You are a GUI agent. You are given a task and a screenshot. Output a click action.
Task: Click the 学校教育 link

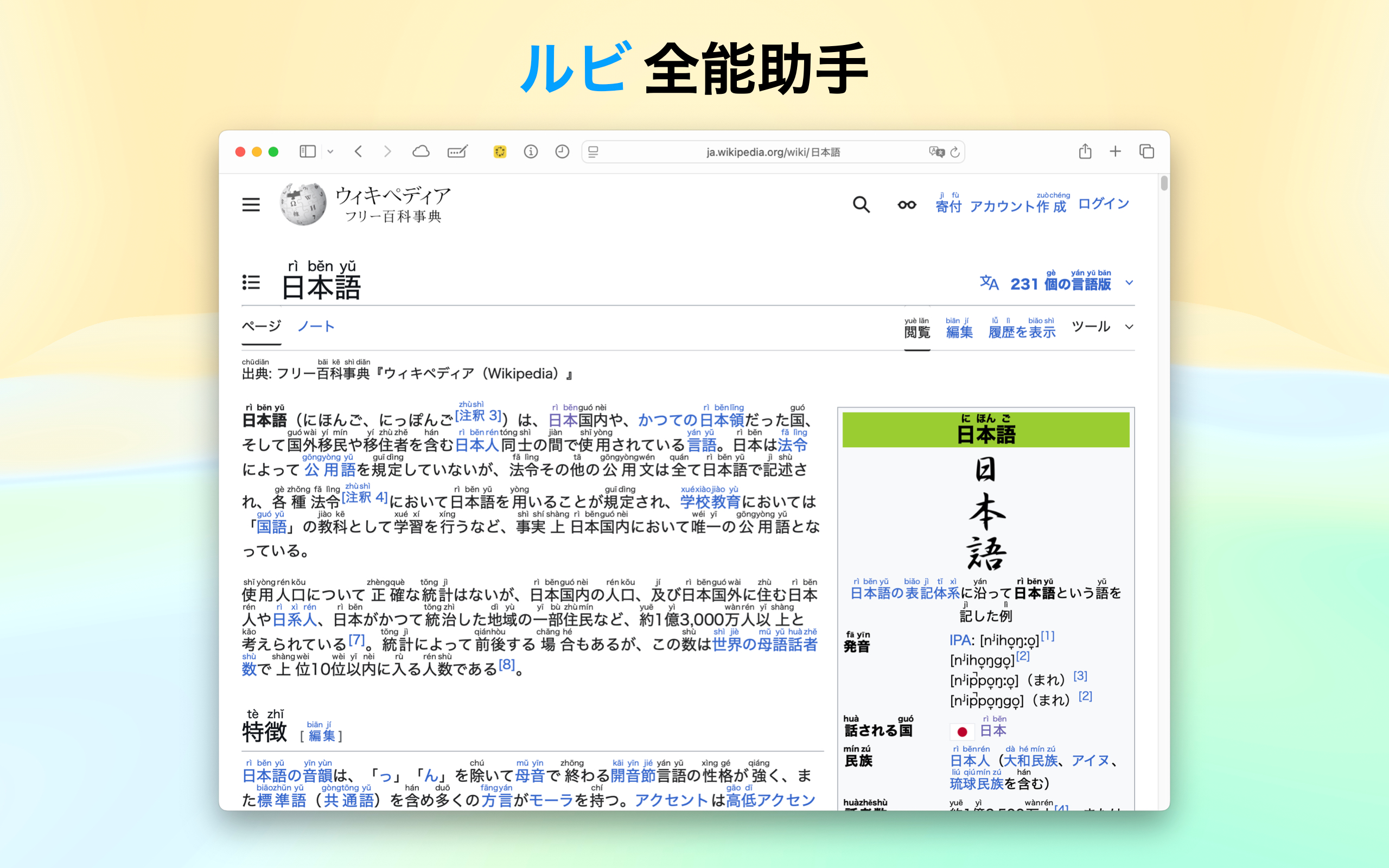(711, 501)
